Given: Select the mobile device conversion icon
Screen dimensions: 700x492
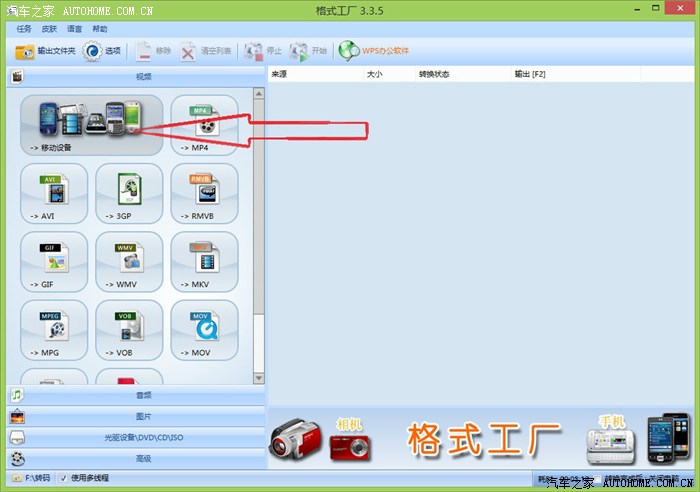Looking at the screenshot, I should click(91, 125).
